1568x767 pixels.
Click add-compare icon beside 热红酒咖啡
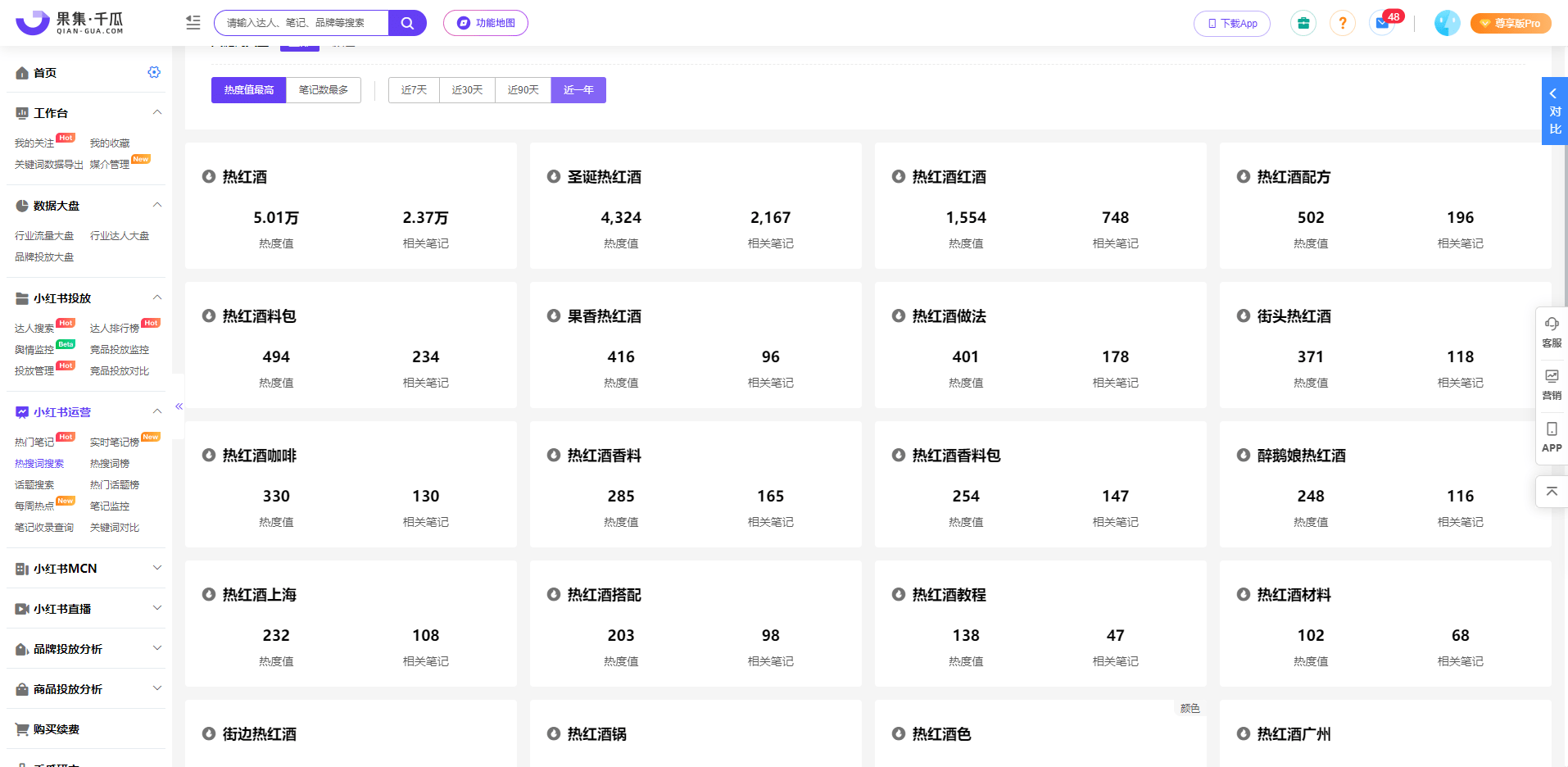209,455
